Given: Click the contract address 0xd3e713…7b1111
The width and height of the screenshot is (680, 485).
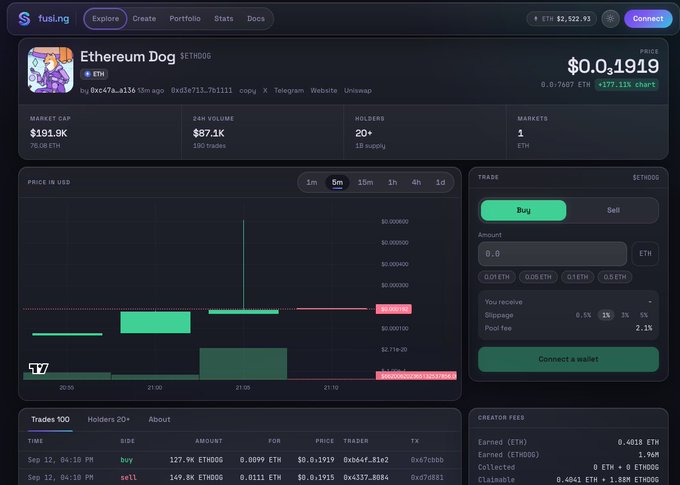Looking at the screenshot, I should (x=201, y=90).
